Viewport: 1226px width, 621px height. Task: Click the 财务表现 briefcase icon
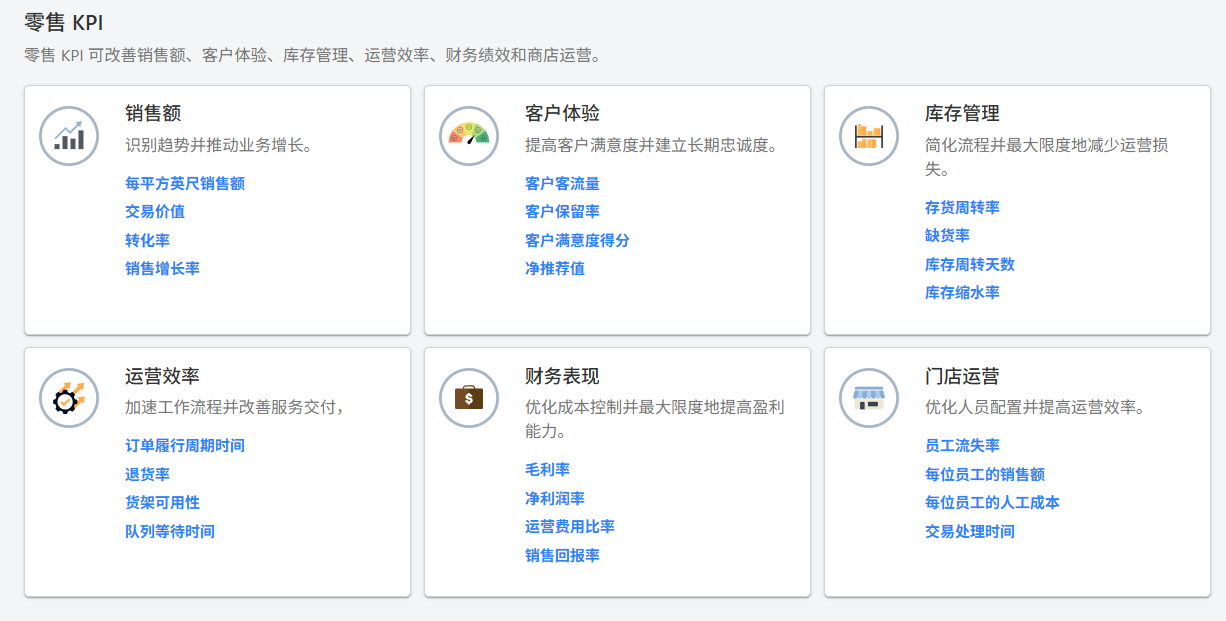tap(468, 397)
